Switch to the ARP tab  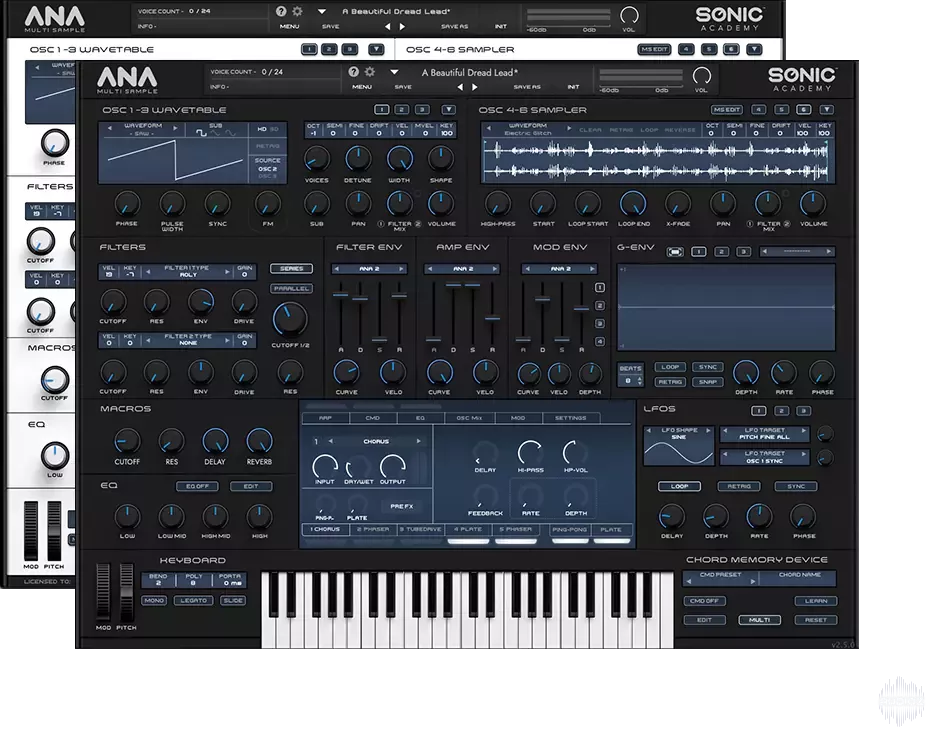[325, 418]
